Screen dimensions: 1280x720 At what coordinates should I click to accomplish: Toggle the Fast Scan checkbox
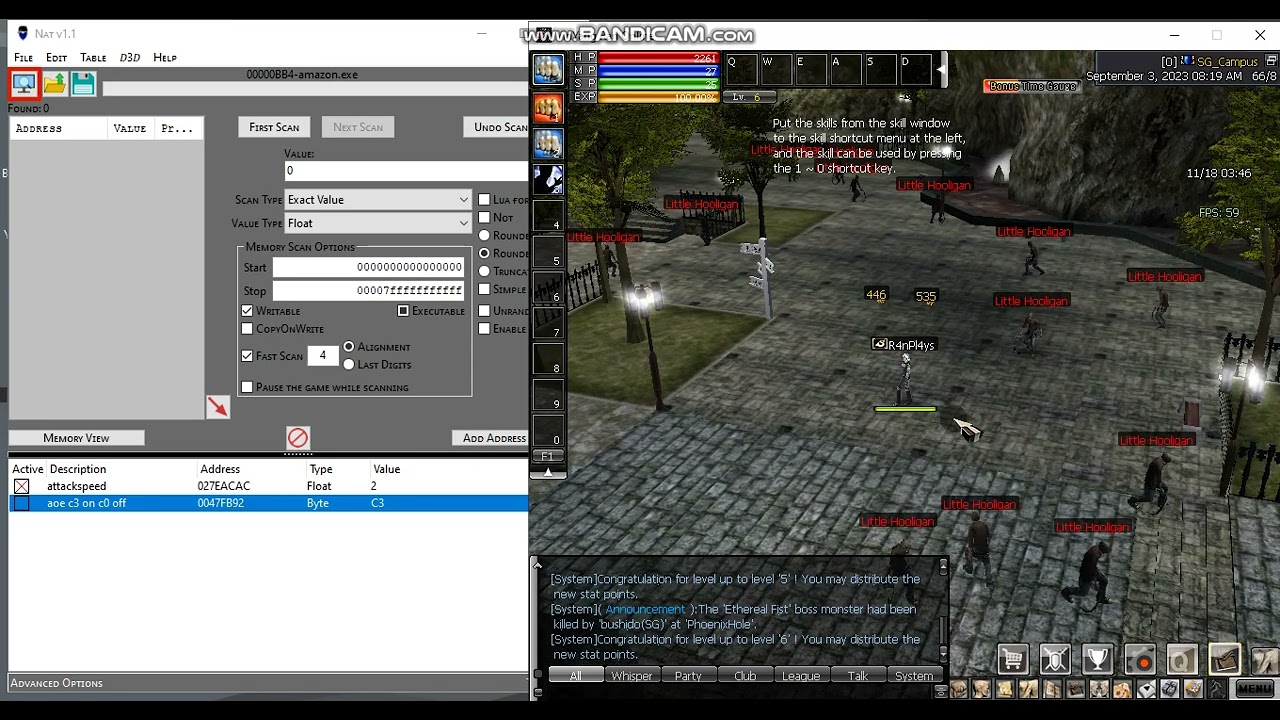(247, 355)
